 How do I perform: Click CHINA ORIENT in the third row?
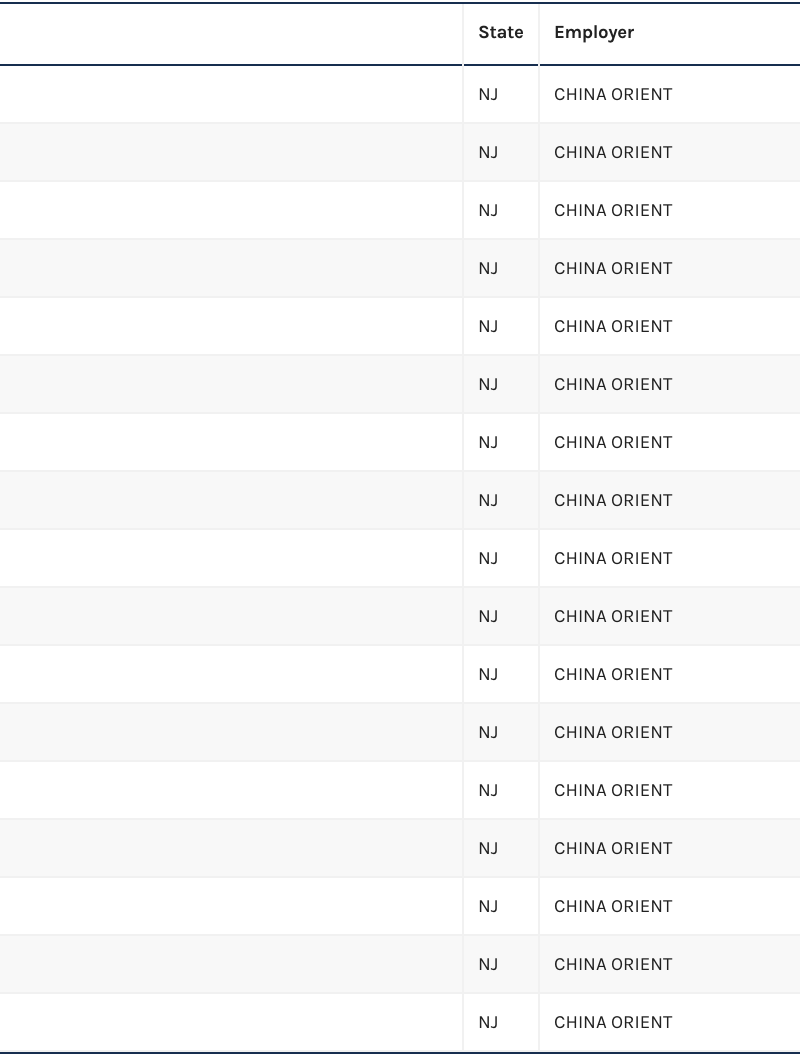(613, 211)
